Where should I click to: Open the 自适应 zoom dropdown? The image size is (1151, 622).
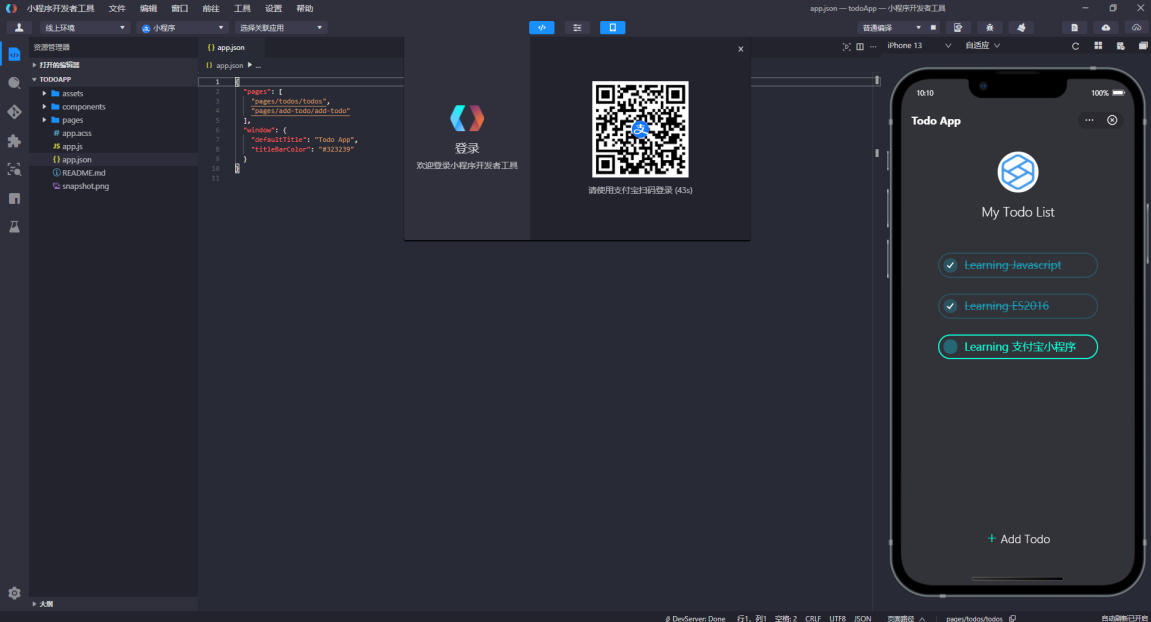982,46
